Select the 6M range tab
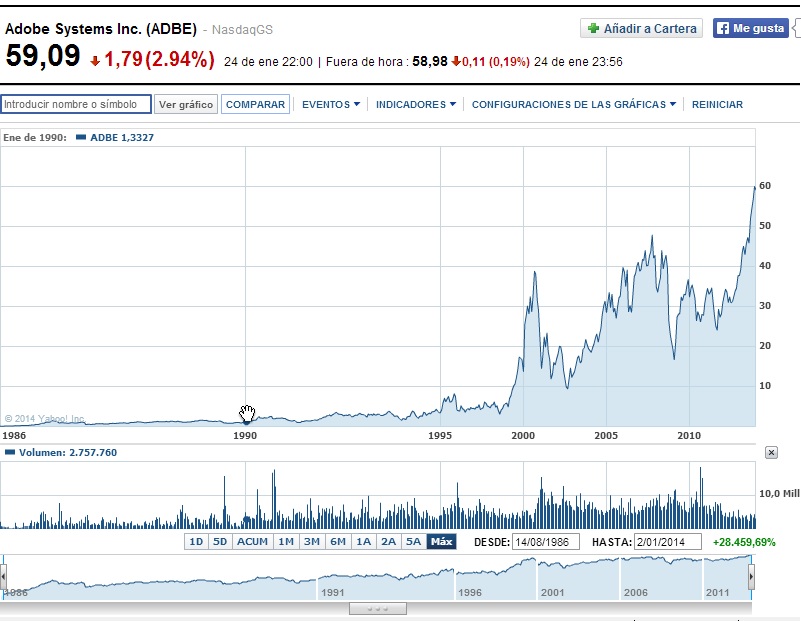Viewport: 801px width, 621px height. 338,541
